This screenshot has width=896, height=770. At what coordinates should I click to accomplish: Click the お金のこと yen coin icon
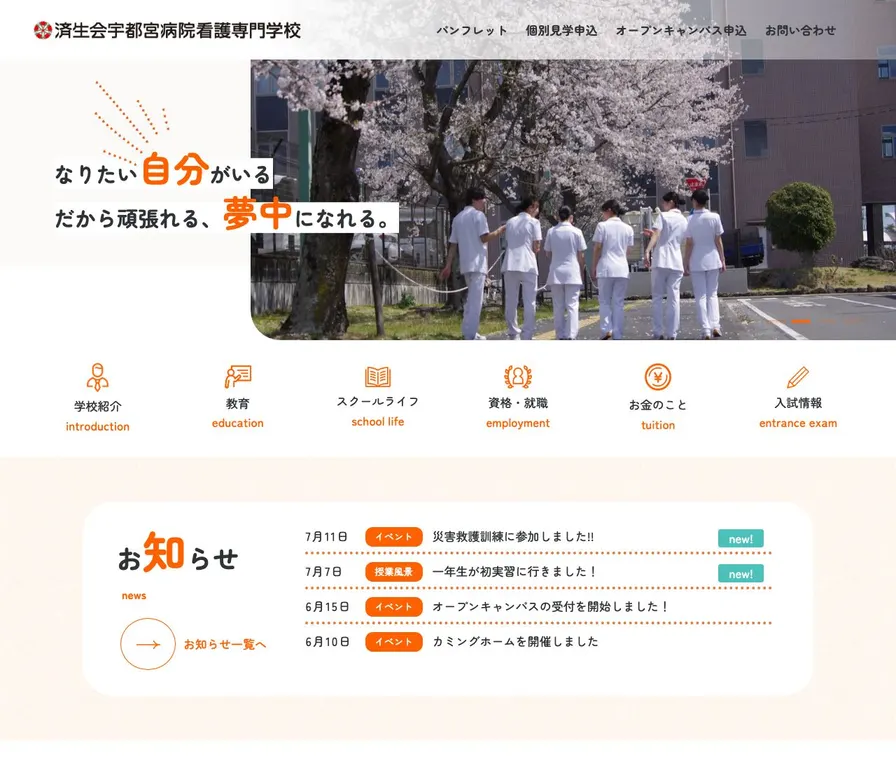[x=658, y=378]
